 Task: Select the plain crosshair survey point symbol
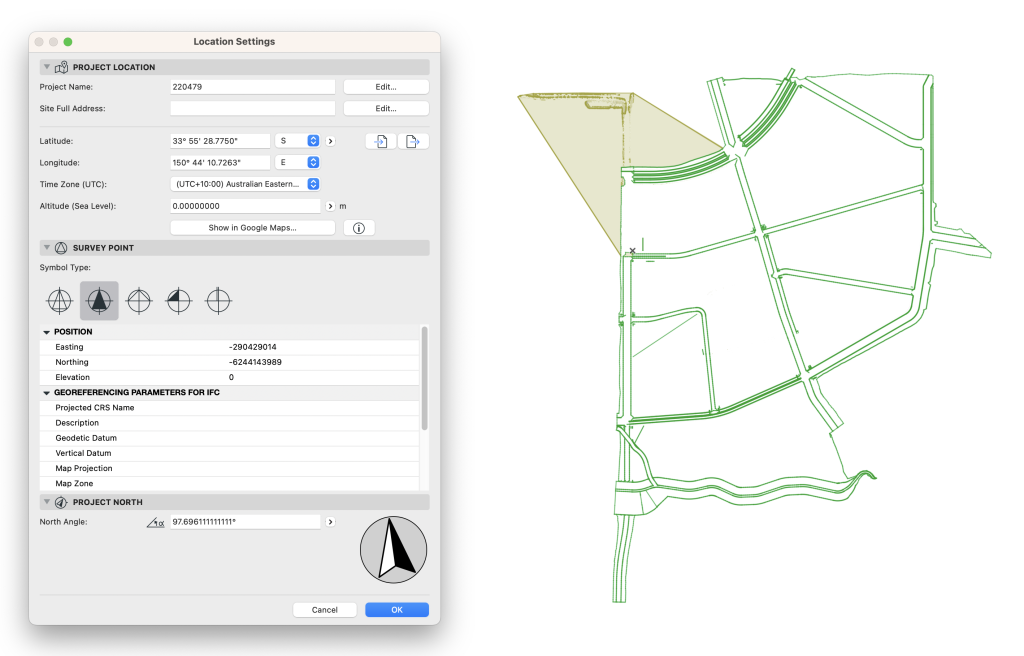(218, 300)
